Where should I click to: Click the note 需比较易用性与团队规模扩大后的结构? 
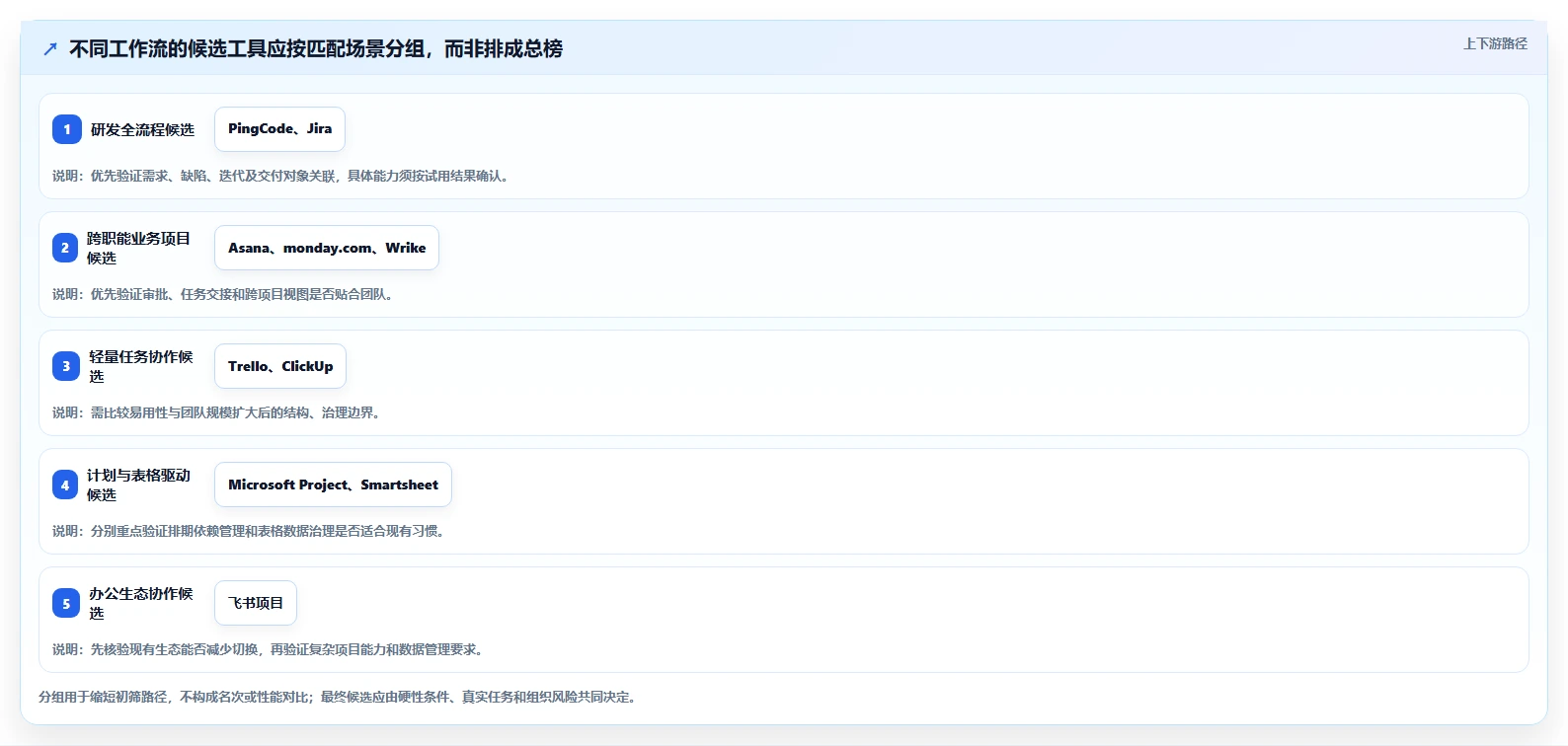point(200,412)
